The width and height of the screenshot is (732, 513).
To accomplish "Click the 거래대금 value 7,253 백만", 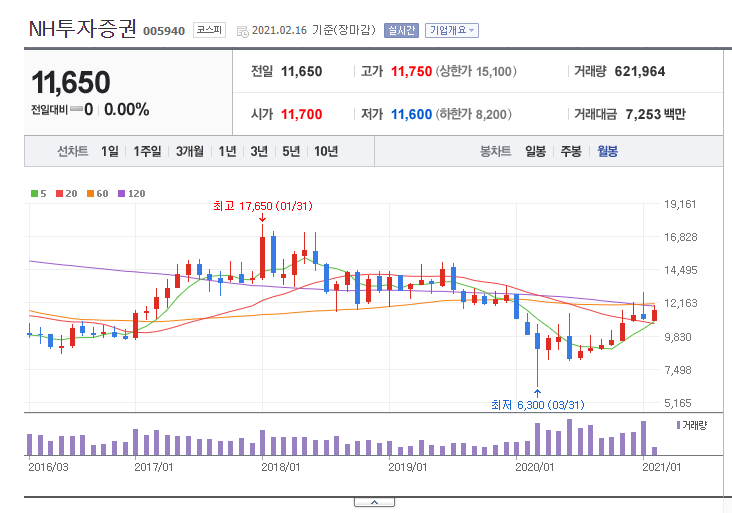I will pyautogui.click(x=655, y=114).
